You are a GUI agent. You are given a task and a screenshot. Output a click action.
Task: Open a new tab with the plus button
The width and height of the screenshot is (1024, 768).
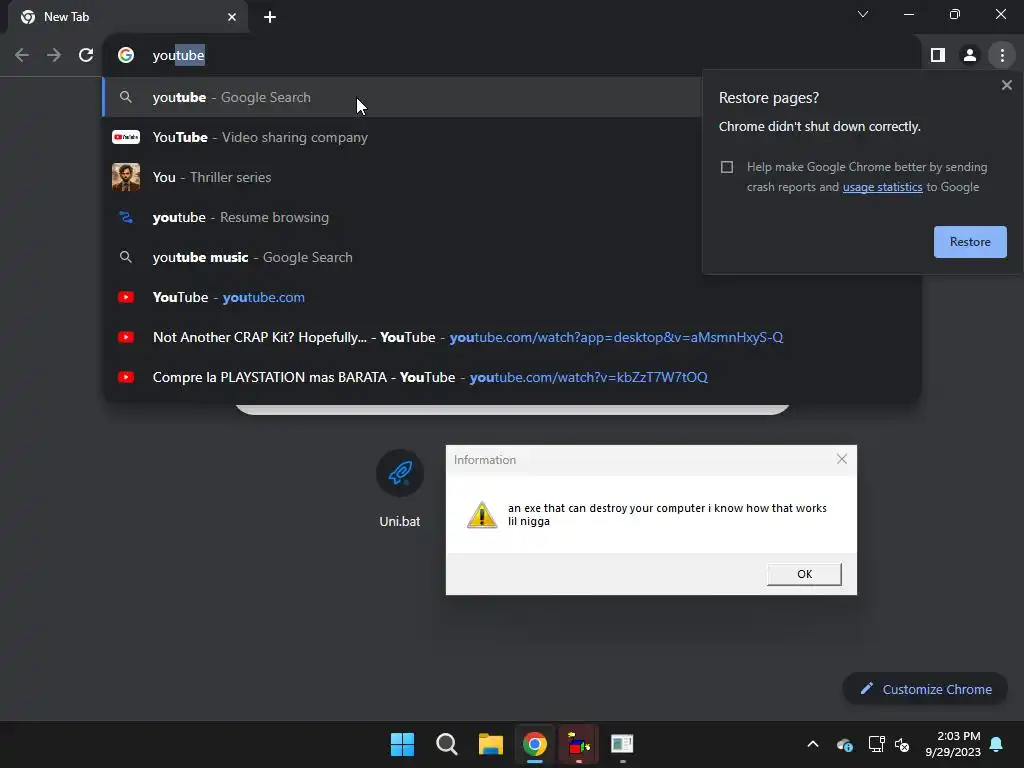click(x=270, y=17)
